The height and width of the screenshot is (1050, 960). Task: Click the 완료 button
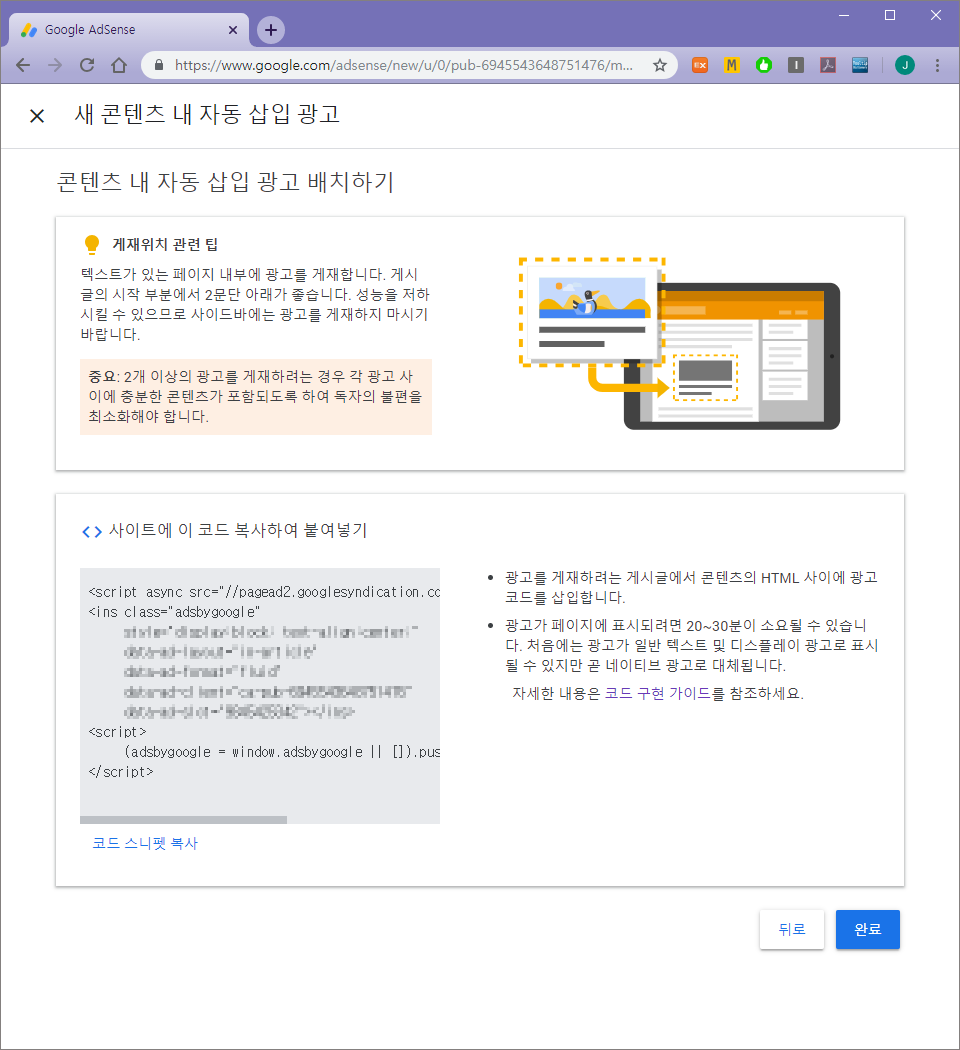868,929
